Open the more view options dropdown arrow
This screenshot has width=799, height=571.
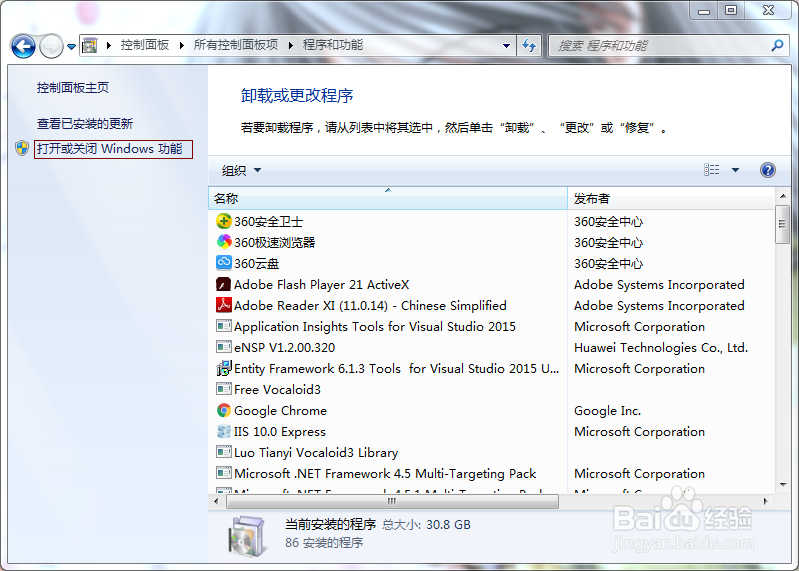point(735,170)
